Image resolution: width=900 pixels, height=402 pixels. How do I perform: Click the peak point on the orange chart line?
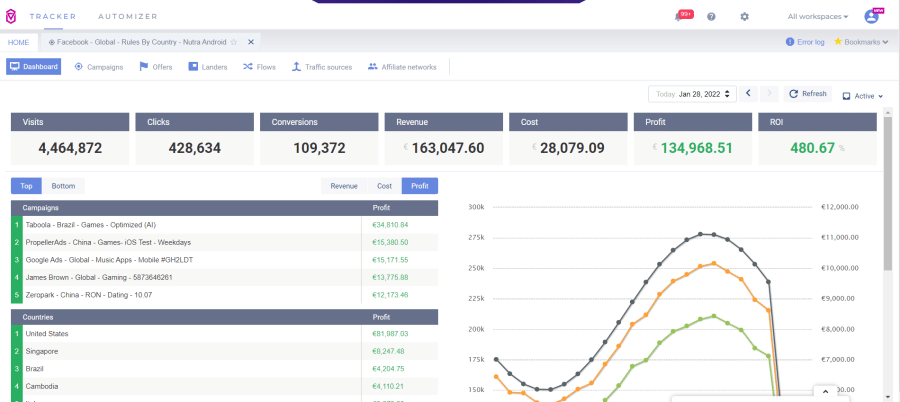click(x=713, y=263)
